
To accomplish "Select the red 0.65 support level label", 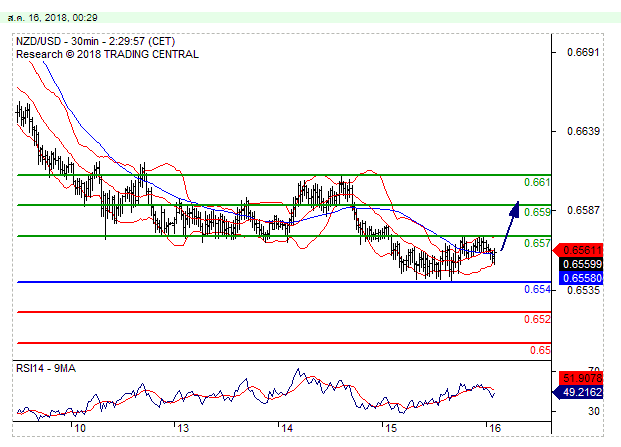I will [x=540, y=350].
